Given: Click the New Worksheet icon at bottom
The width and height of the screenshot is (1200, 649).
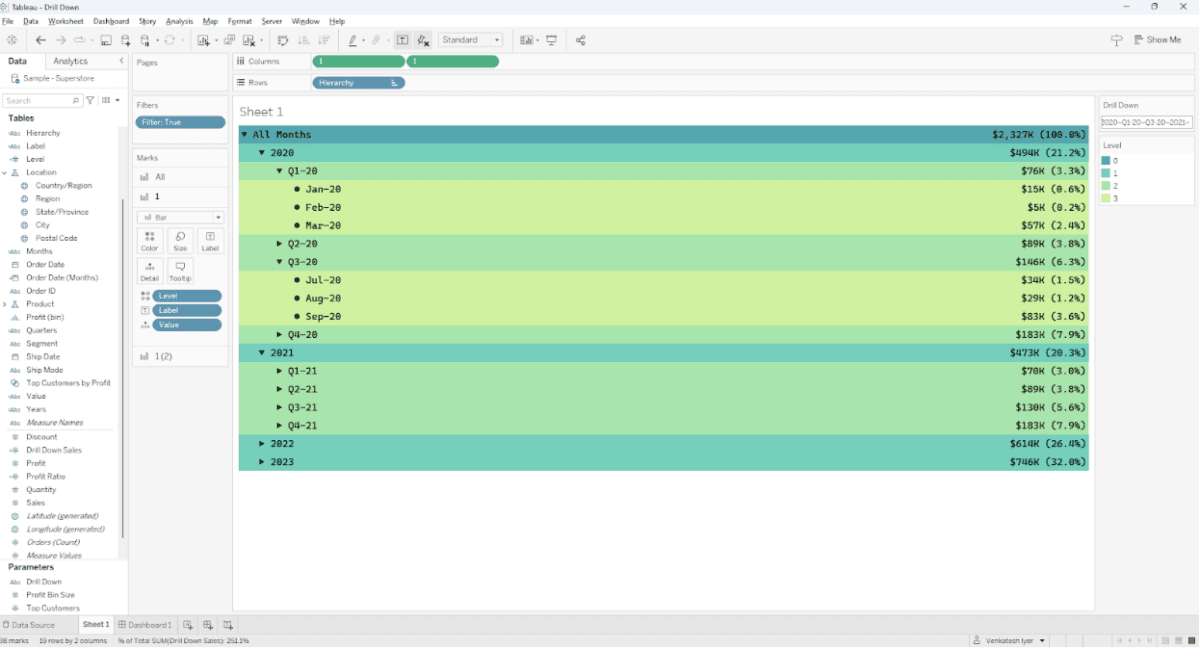Looking at the screenshot, I should coord(188,625).
